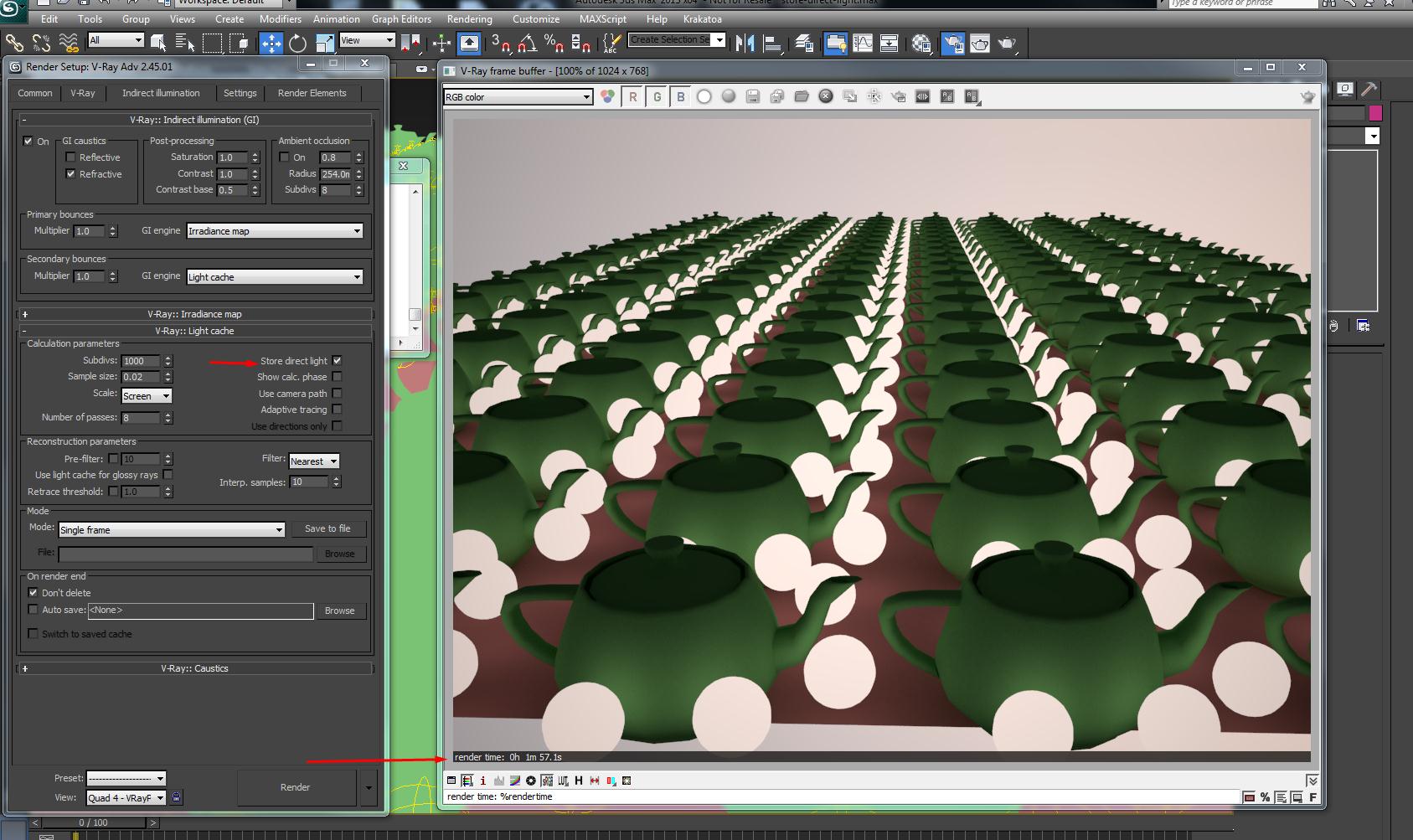Viewport: 1413px width, 840px height.
Task: Toggle the green channel in frame buffer
Action: 657,97
